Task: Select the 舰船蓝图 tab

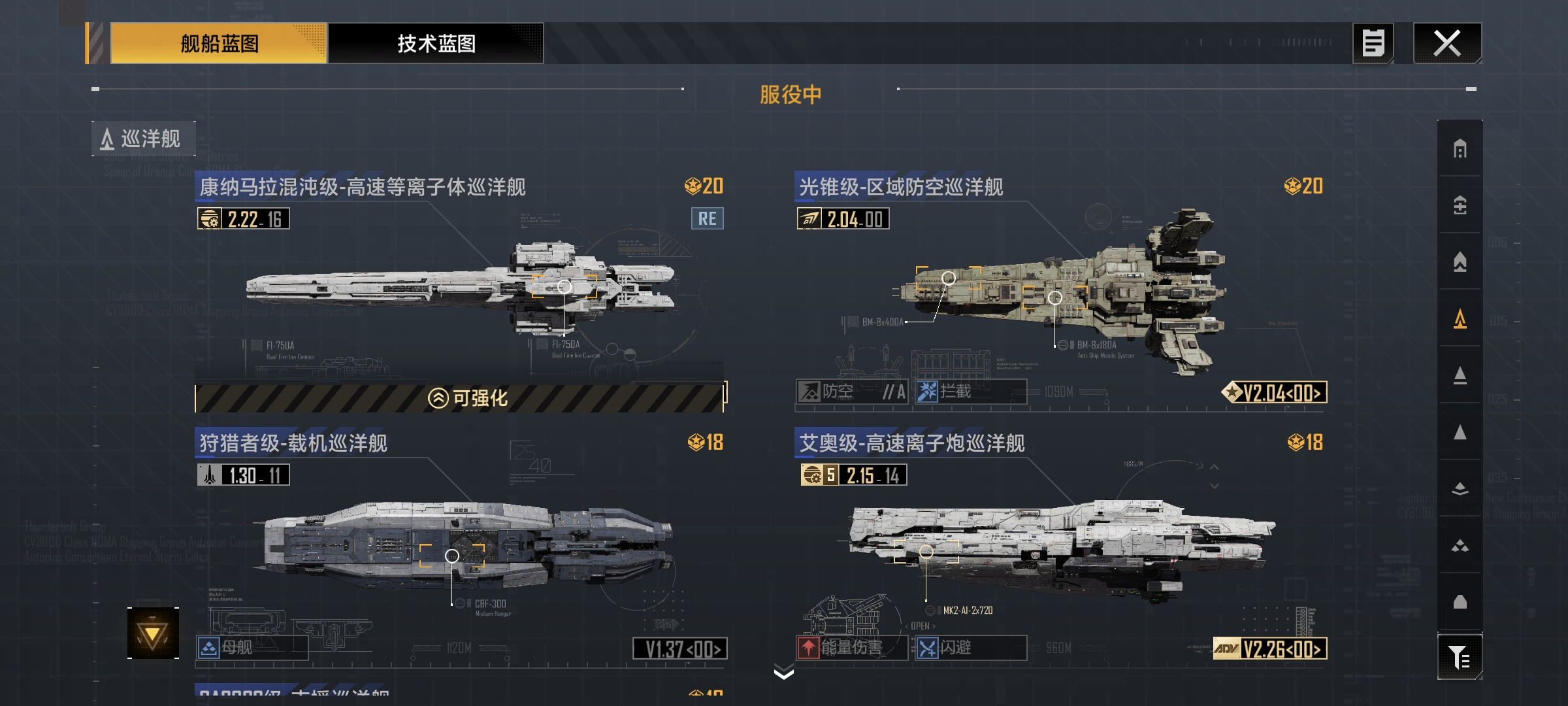Action: (x=219, y=44)
